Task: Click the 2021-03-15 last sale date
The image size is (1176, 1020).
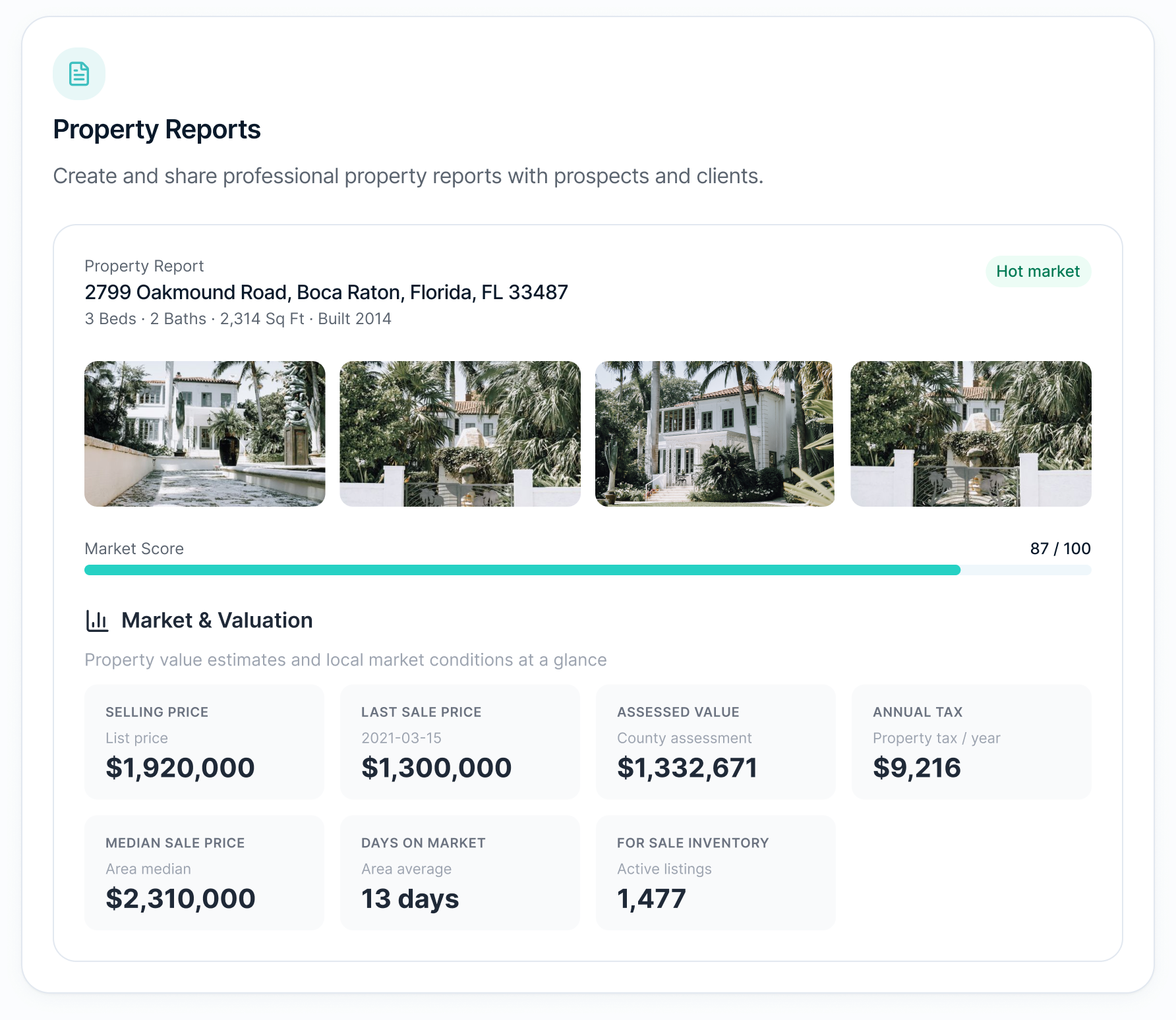Action: point(401,738)
